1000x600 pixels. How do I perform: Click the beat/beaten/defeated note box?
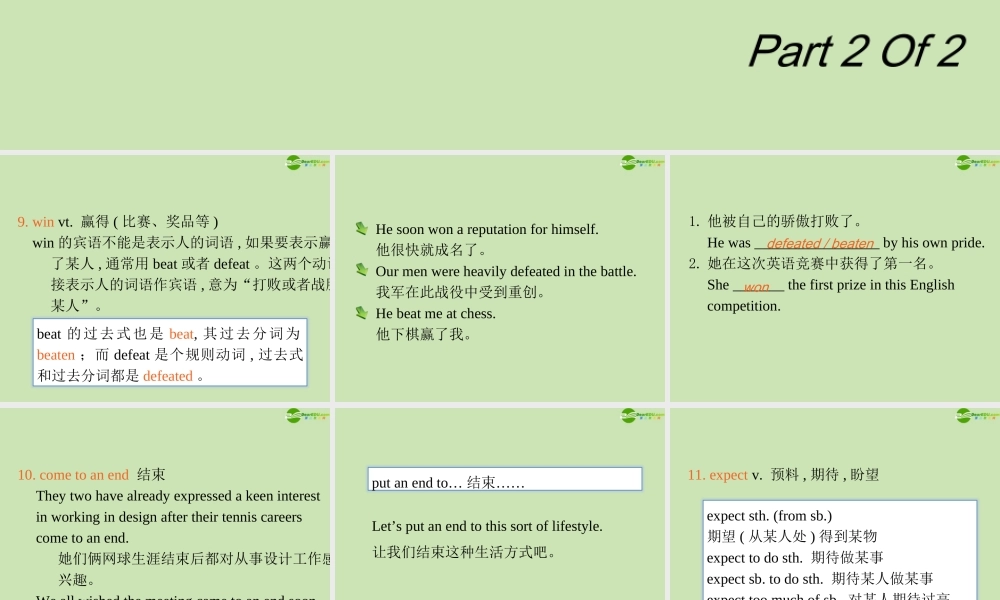pos(170,353)
